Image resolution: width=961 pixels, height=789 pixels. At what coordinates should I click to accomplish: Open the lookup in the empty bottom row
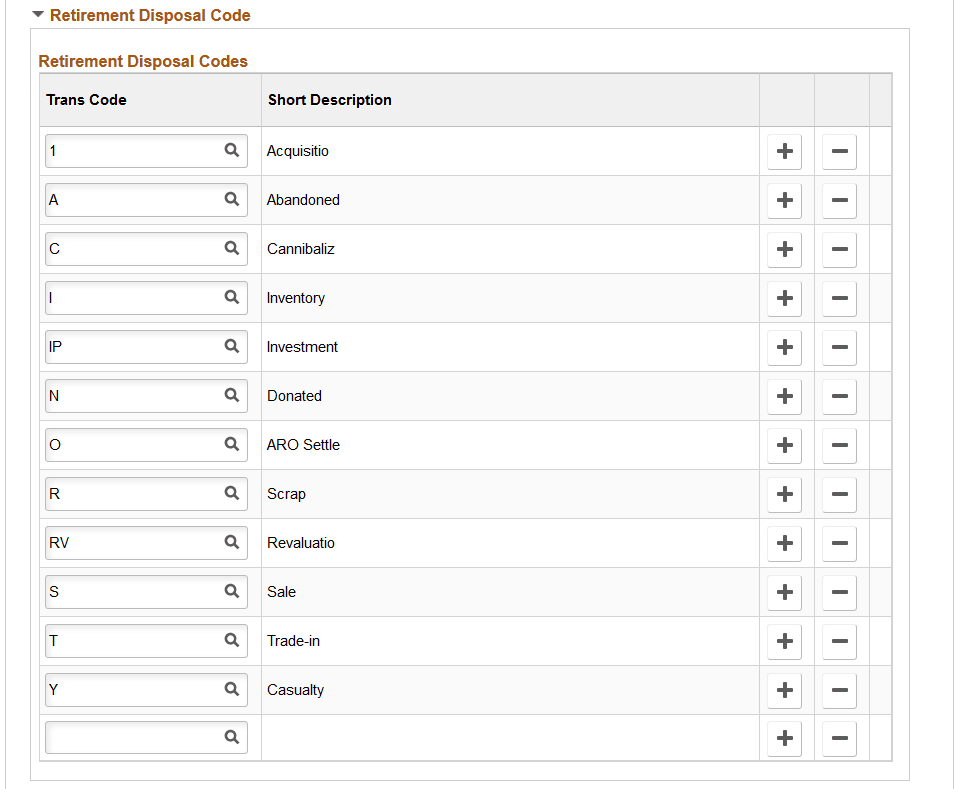pos(232,738)
